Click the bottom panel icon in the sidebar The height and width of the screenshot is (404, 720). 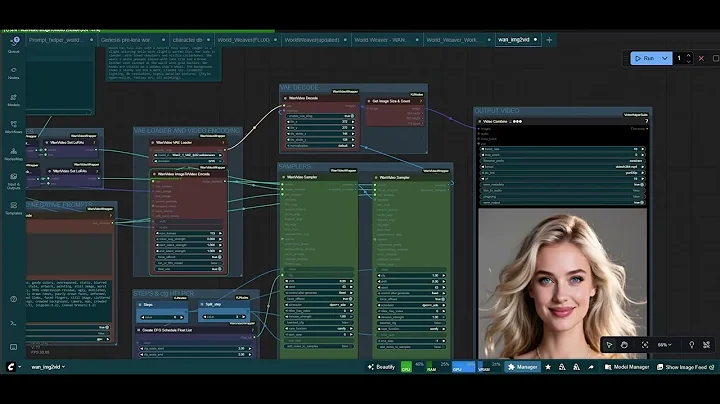(x=14, y=347)
